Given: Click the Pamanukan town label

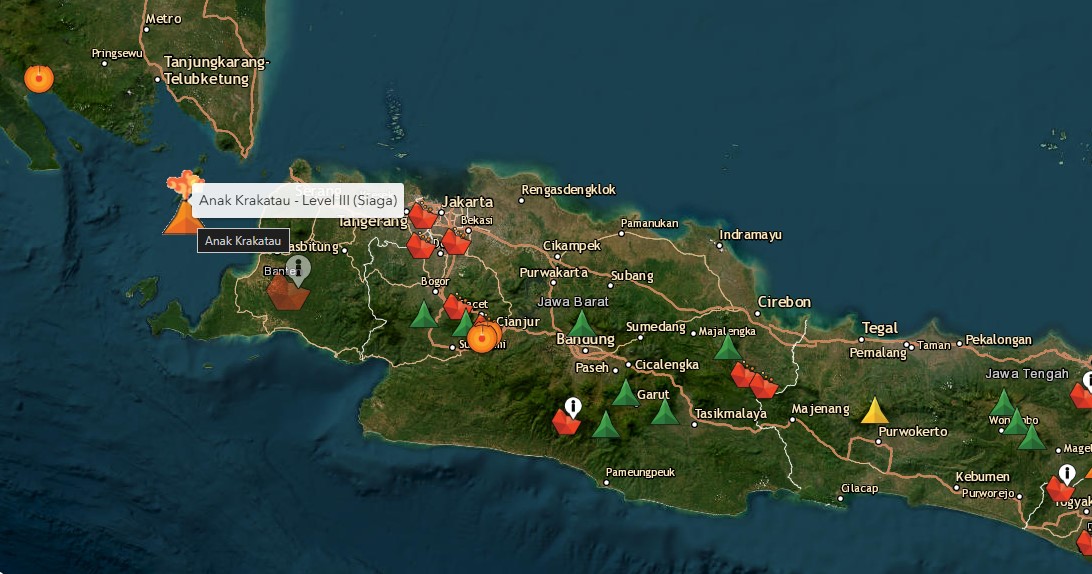Looking at the screenshot, I should (x=649, y=224).
